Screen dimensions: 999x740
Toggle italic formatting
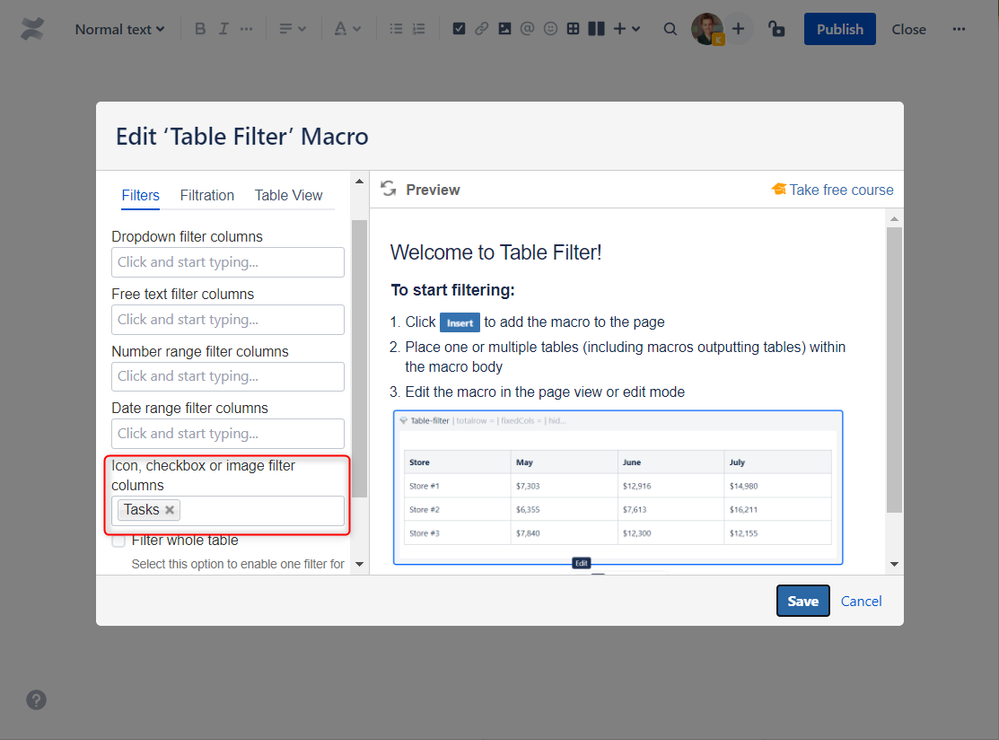click(x=224, y=29)
